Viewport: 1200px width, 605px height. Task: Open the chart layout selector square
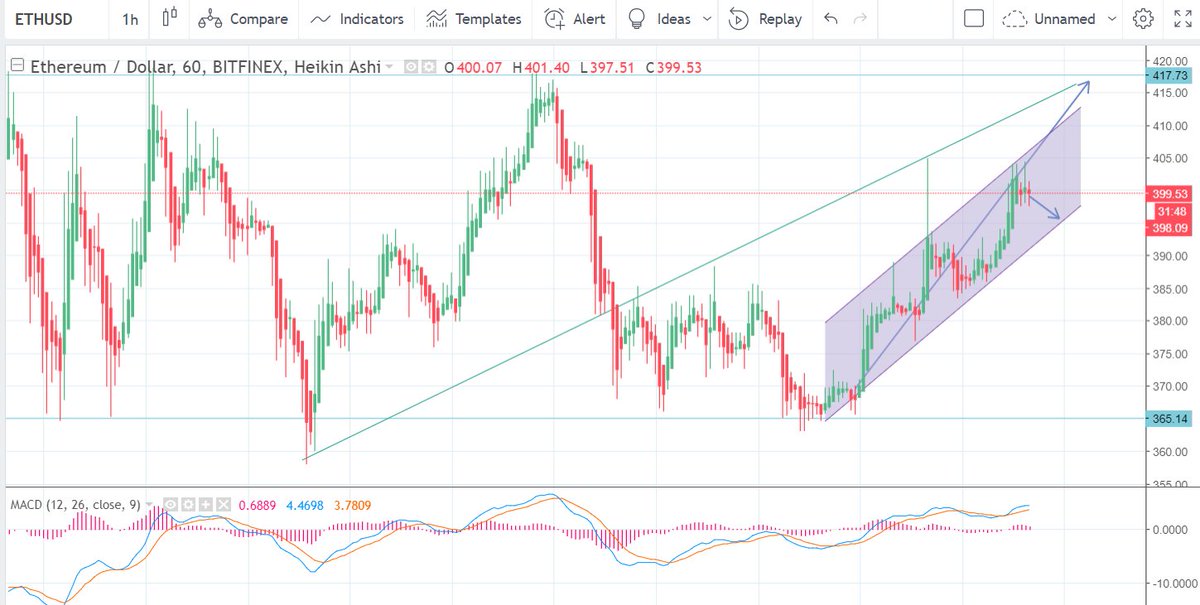pos(974,19)
